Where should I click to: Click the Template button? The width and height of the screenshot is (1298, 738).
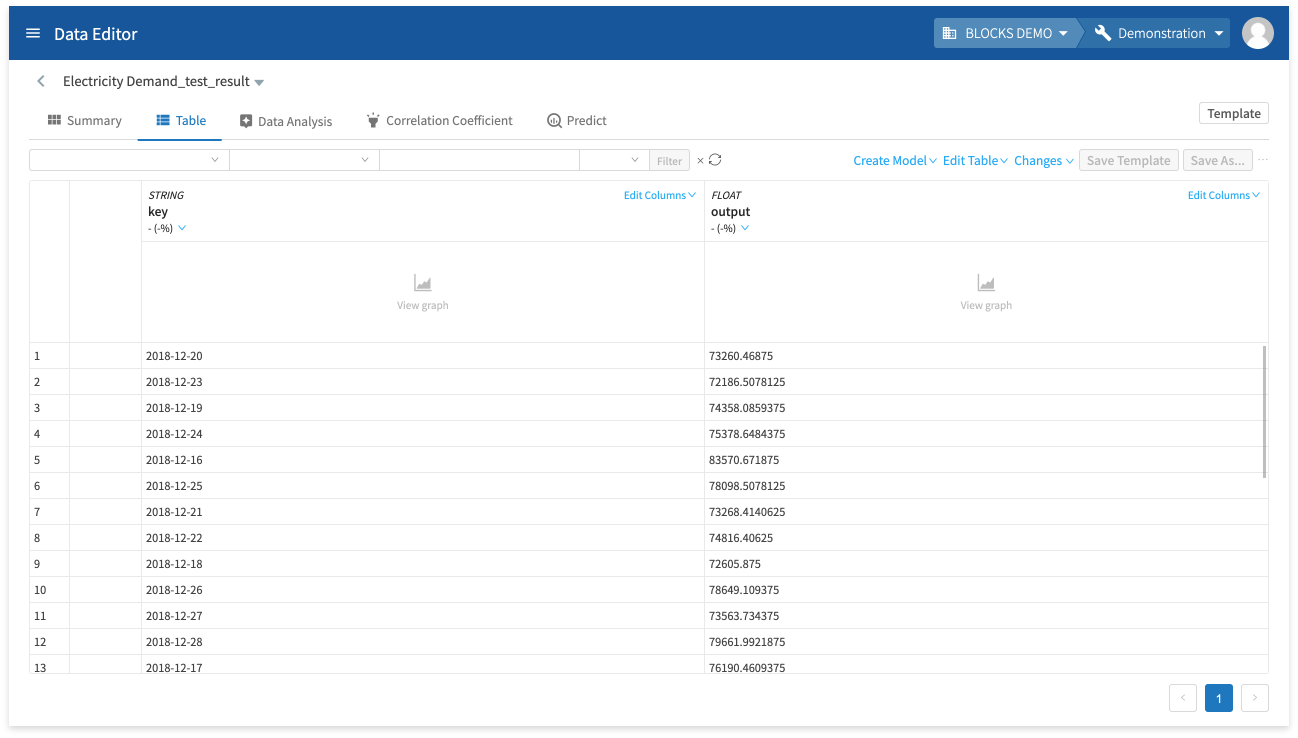click(x=1234, y=113)
